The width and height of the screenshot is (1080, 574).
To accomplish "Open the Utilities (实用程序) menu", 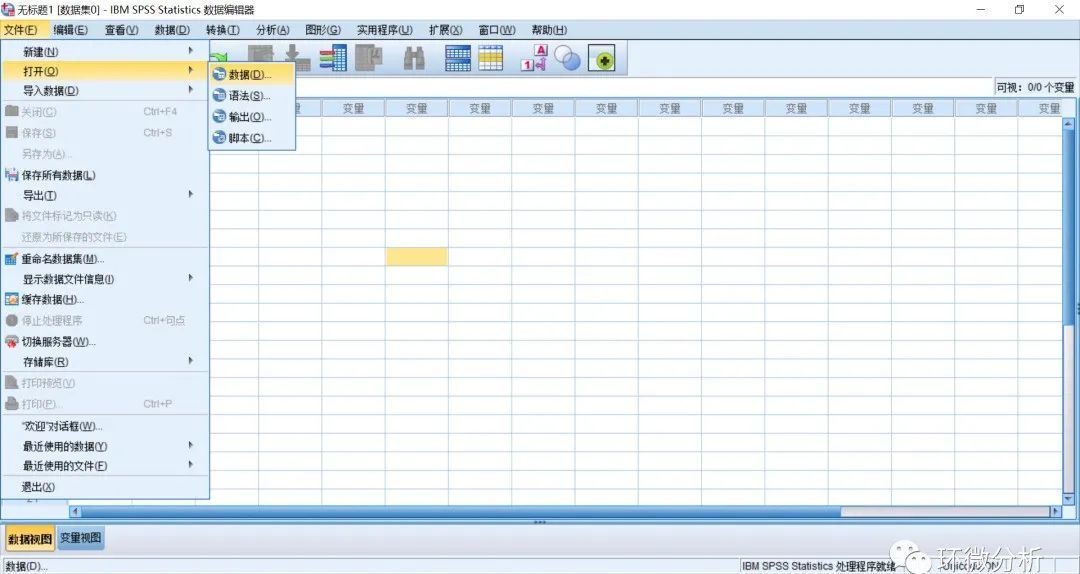I will click(x=384, y=30).
